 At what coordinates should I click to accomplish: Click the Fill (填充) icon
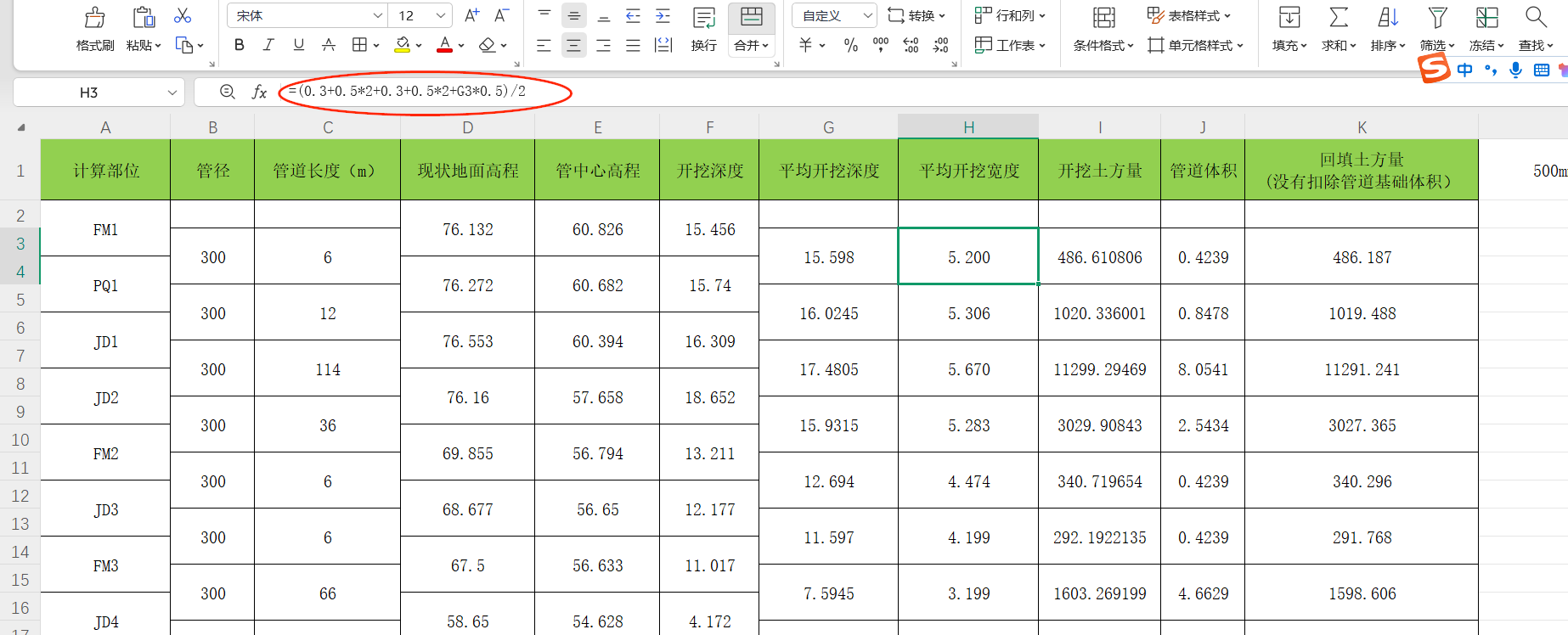1289,17
